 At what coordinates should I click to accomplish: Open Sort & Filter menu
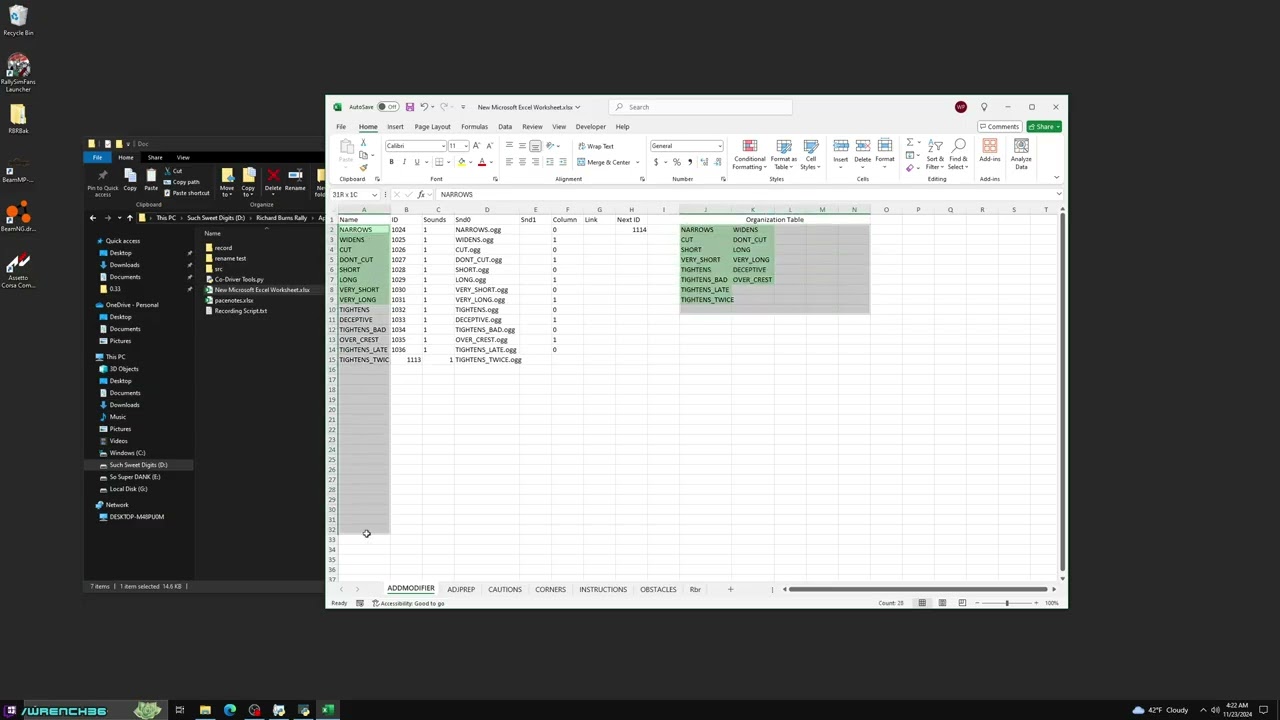click(935, 154)
